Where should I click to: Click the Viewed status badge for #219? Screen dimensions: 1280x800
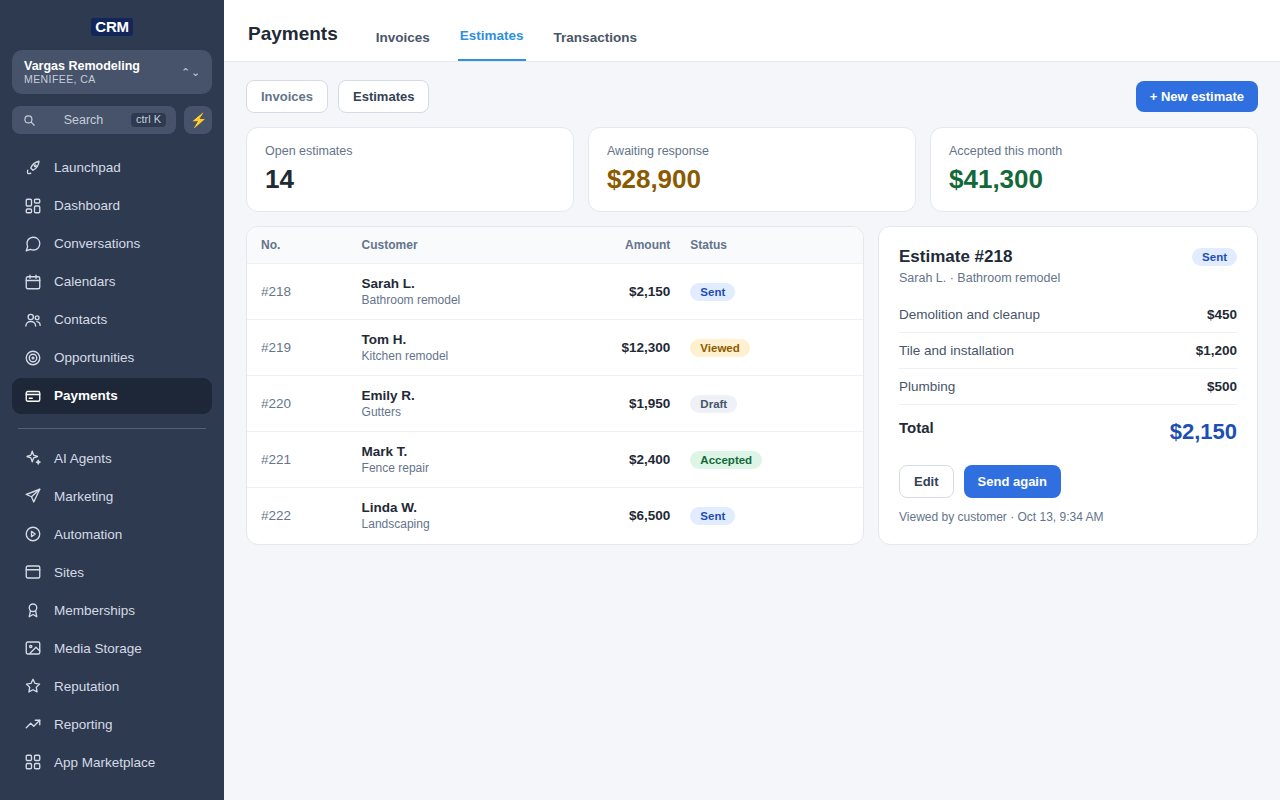[x=720, y=348]
